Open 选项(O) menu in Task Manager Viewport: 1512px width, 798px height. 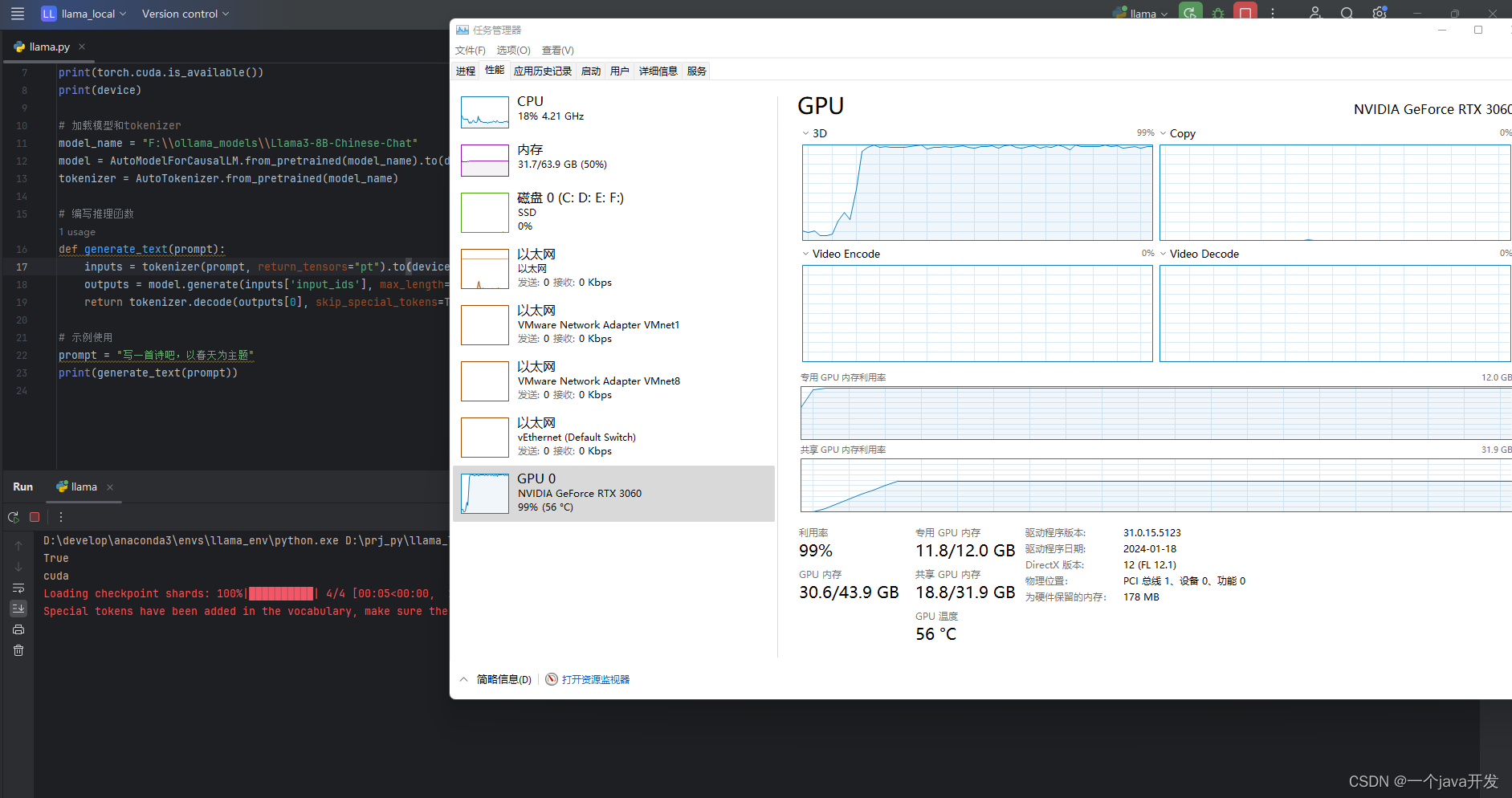point(514,50)
